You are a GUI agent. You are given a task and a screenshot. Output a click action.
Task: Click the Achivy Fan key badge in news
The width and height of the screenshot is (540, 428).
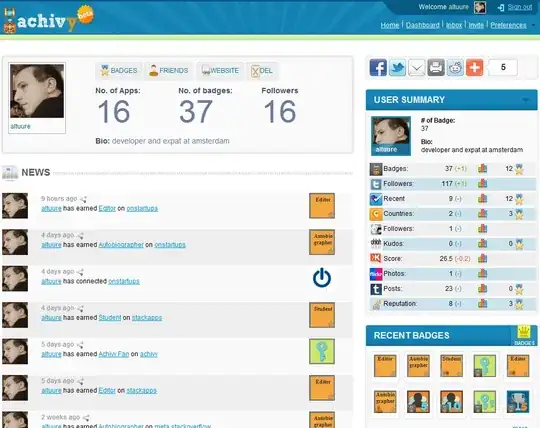tap(322, 352)
